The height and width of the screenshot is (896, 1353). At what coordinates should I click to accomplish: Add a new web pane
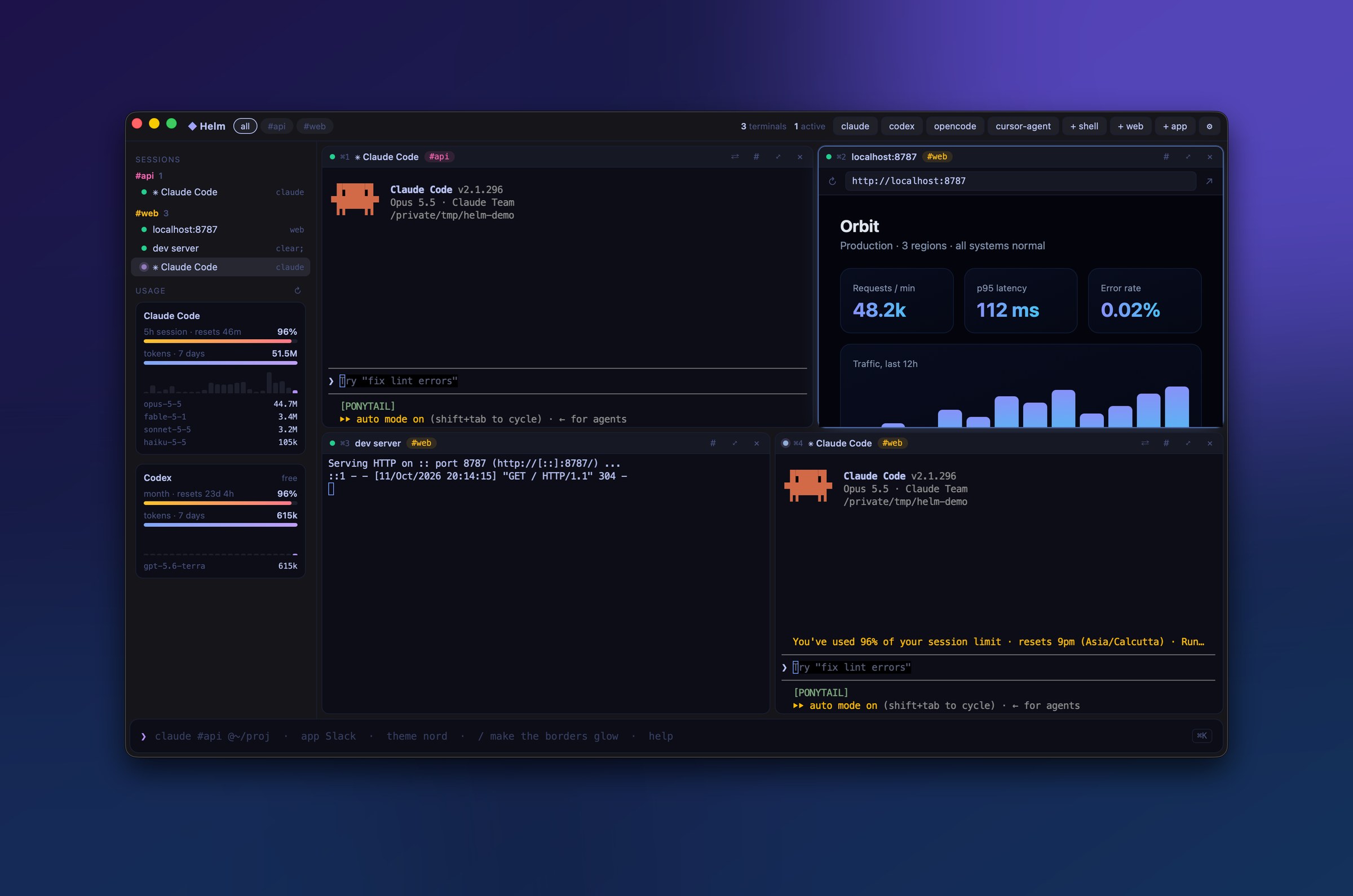tap(1131, 126)
